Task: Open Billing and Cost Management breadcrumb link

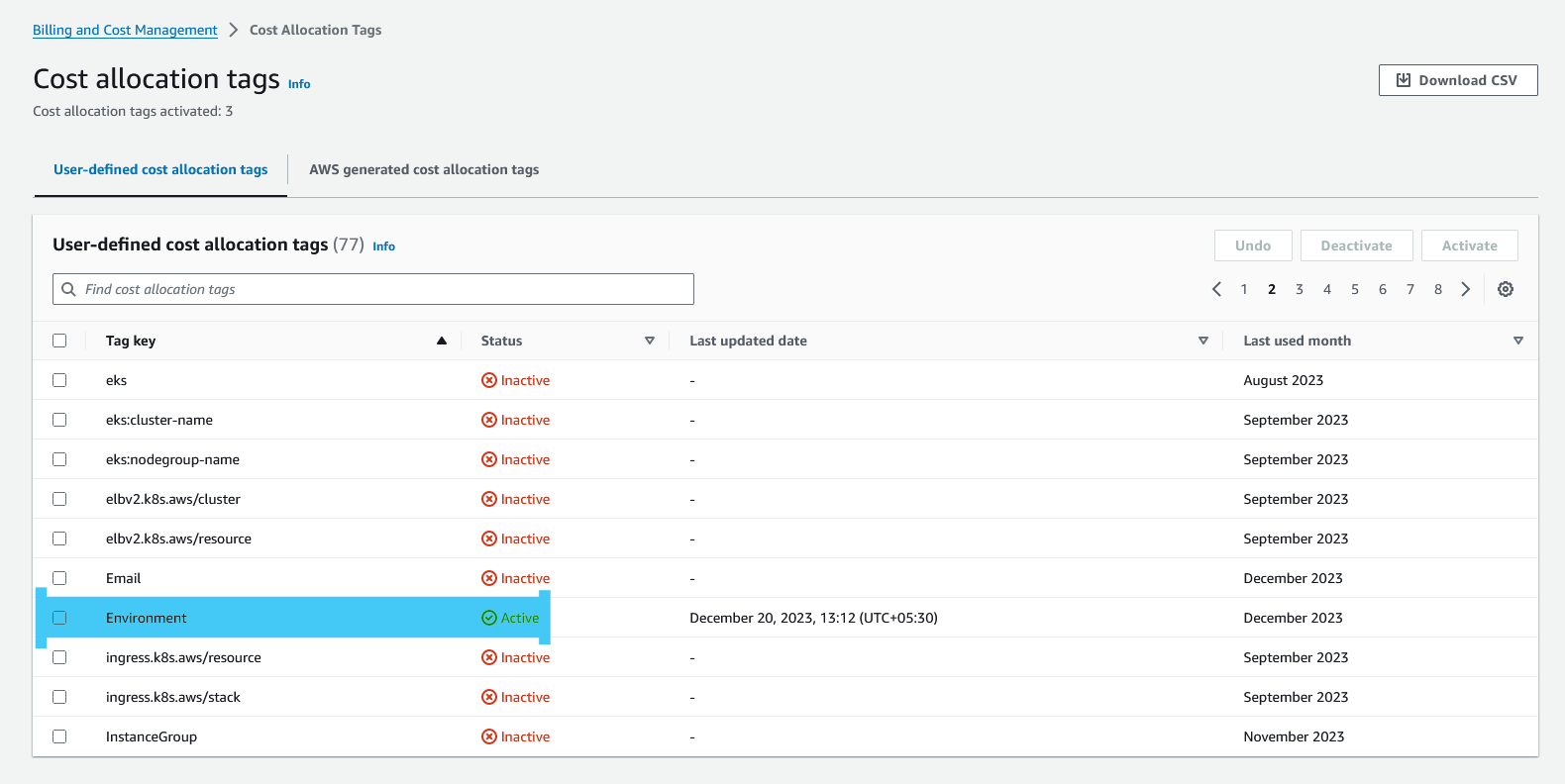Action: click(x=125, y=30)
